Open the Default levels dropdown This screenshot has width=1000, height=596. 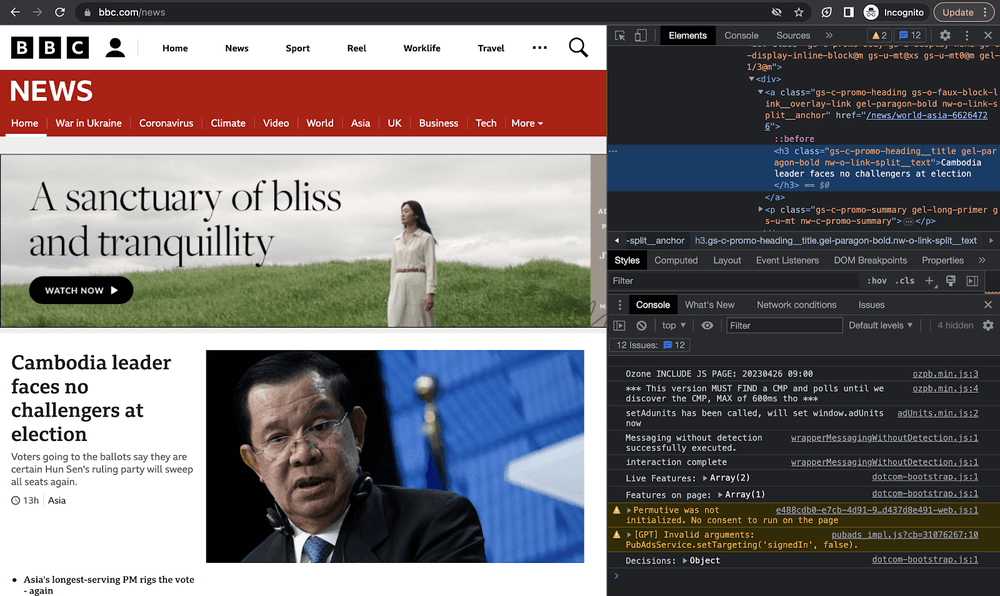881,325
